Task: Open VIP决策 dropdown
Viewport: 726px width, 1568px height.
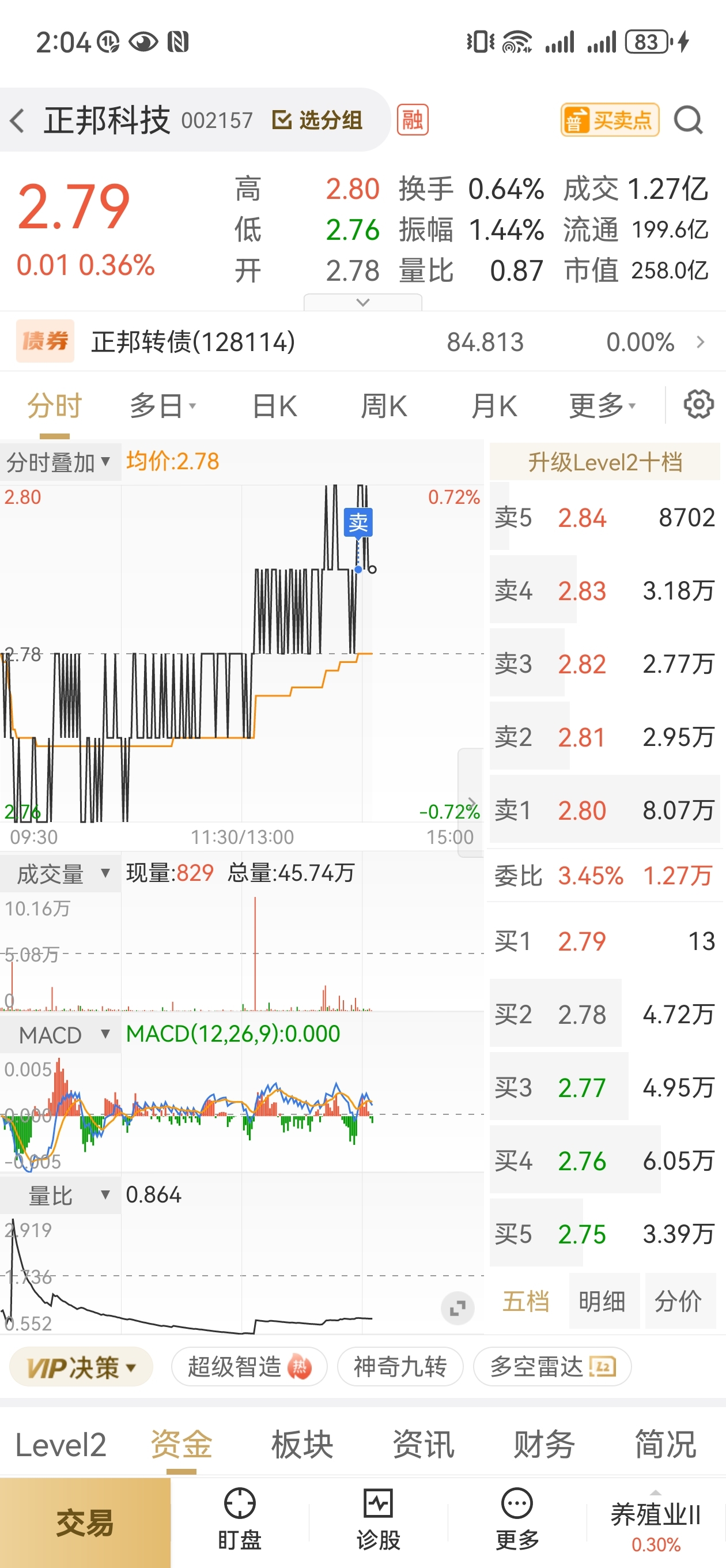Action: pyautogui.click(x=81, y=1367)
